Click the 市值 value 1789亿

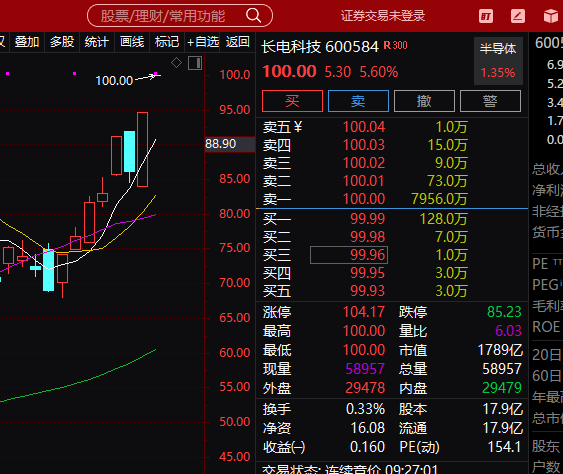500,350
